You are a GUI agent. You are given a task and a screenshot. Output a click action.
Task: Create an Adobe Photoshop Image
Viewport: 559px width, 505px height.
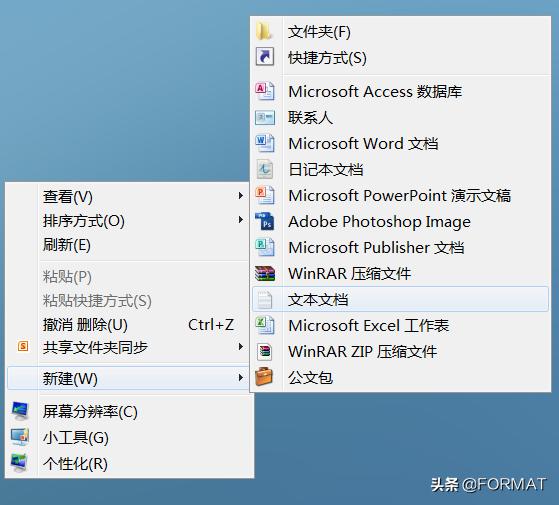400,222
